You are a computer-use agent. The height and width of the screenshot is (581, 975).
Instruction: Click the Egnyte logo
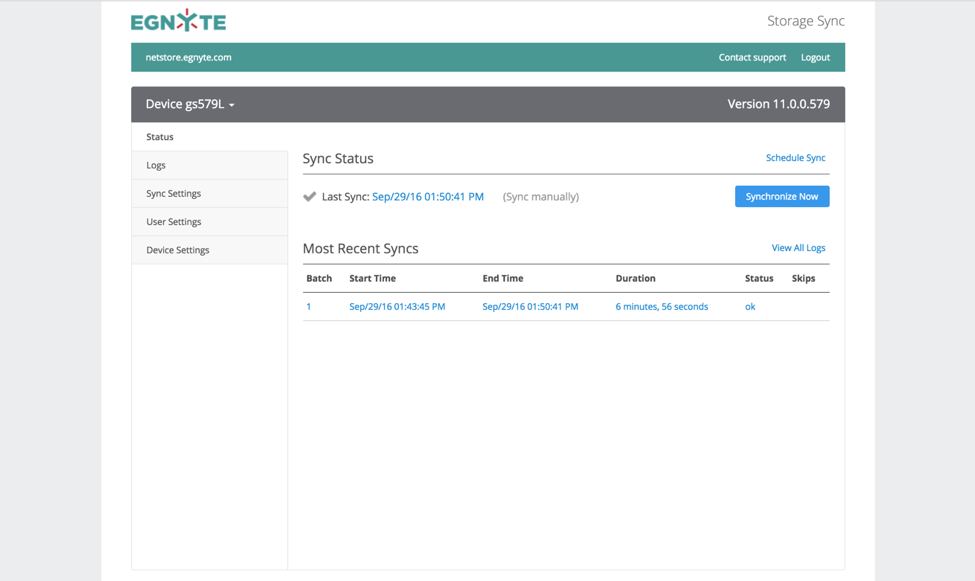[178, 21]
